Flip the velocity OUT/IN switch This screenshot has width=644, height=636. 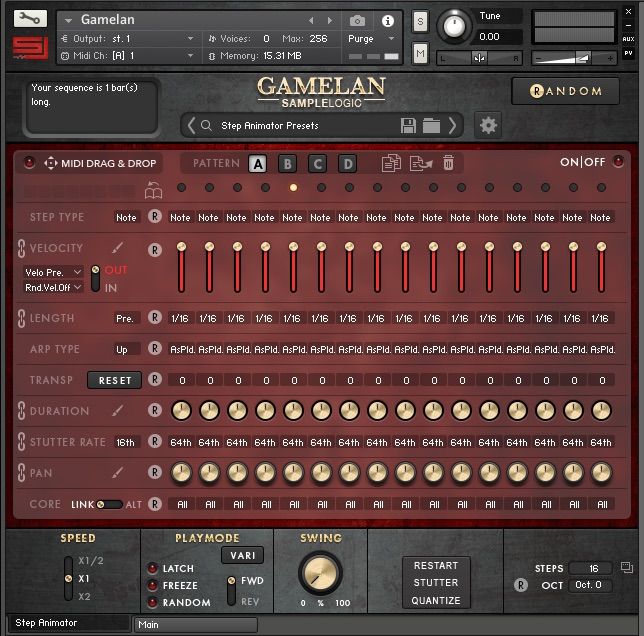tap(95, 278)
